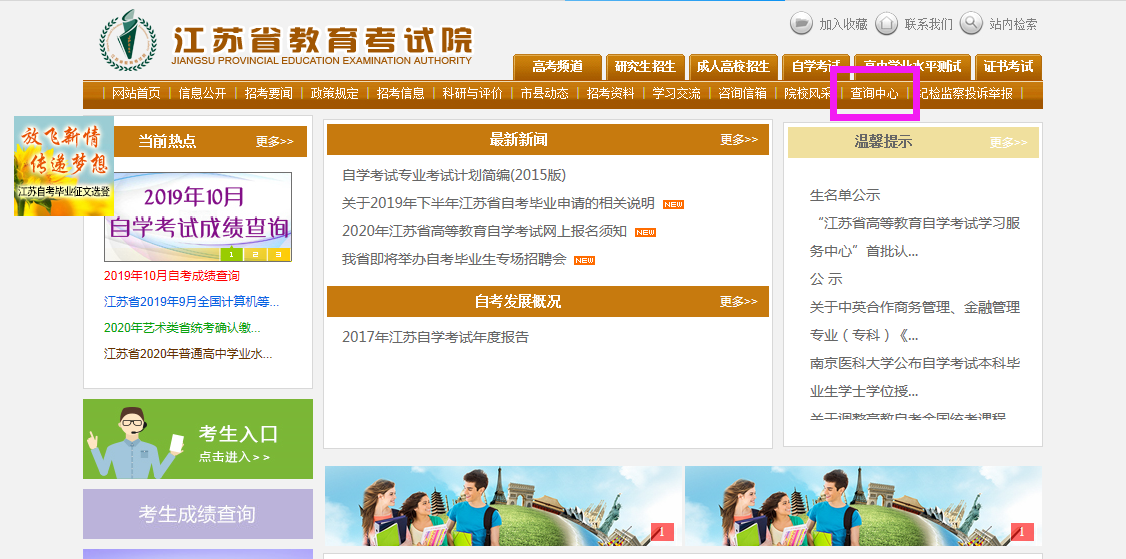Open the 院校风采 menu item
1126x559 pixels.
[809, 93]
